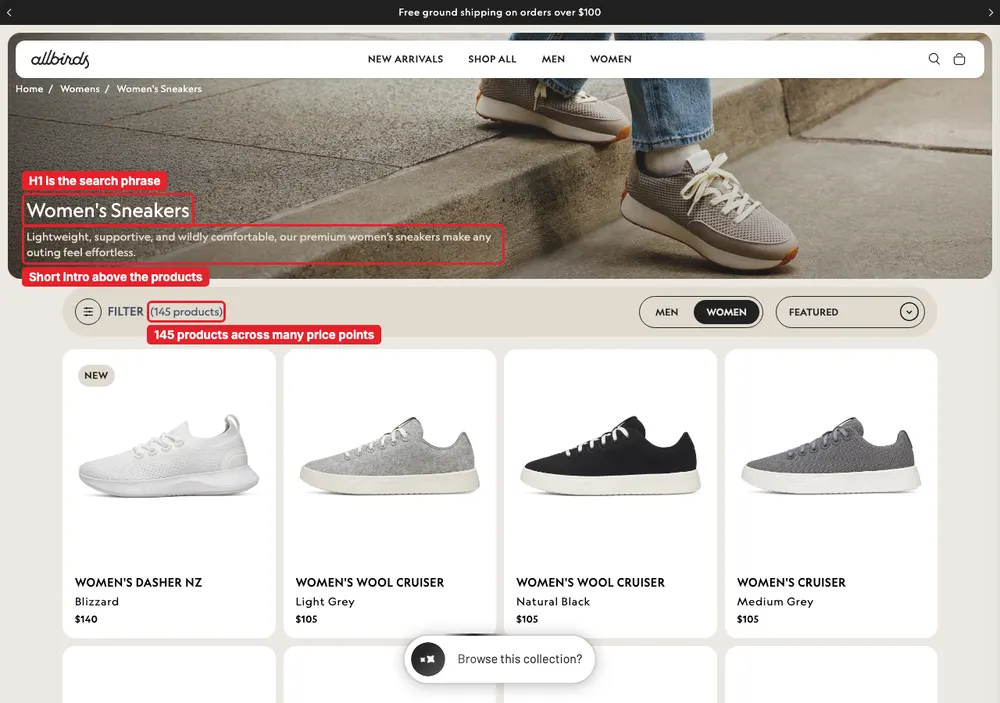
Task: Open the Featured sort dropdown
Action: pos(850,312)
